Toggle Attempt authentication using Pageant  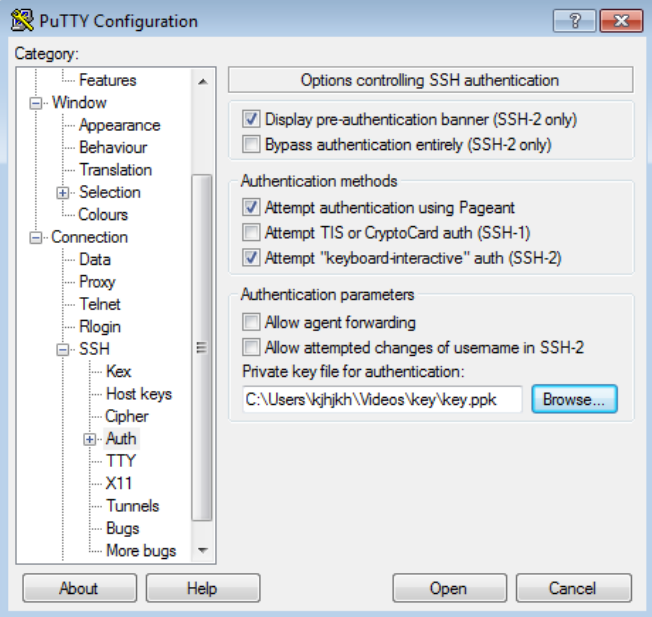coord(251,207)
